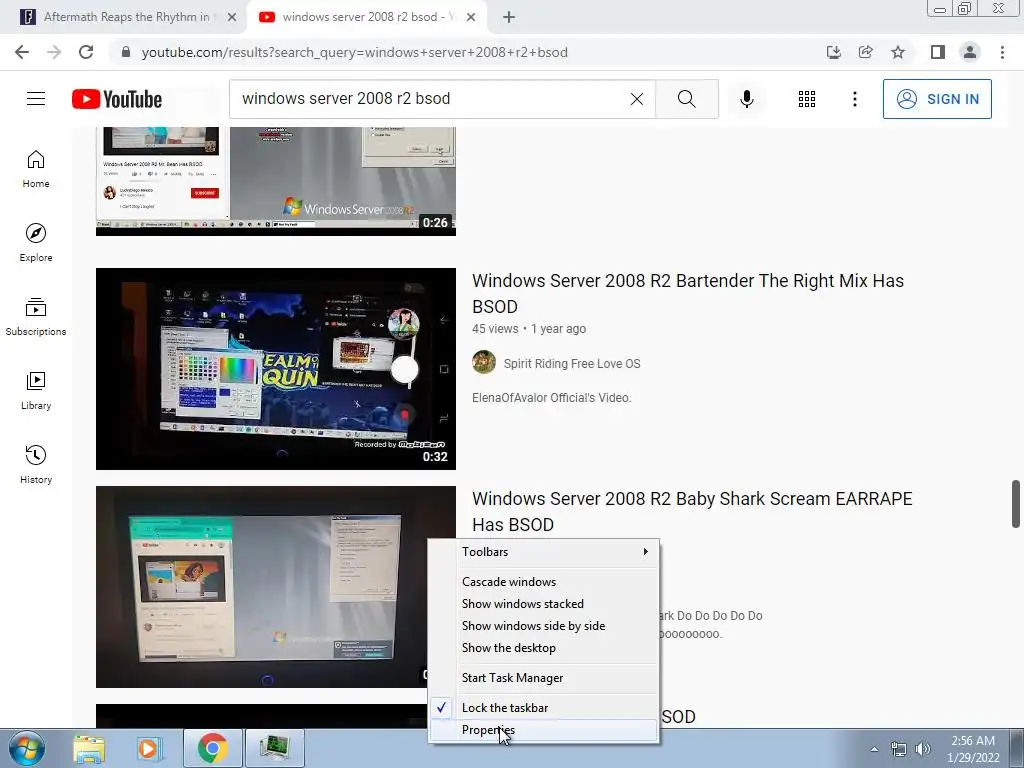
Task: Switch to Chrome taskbar button
Action: [212, 748]
